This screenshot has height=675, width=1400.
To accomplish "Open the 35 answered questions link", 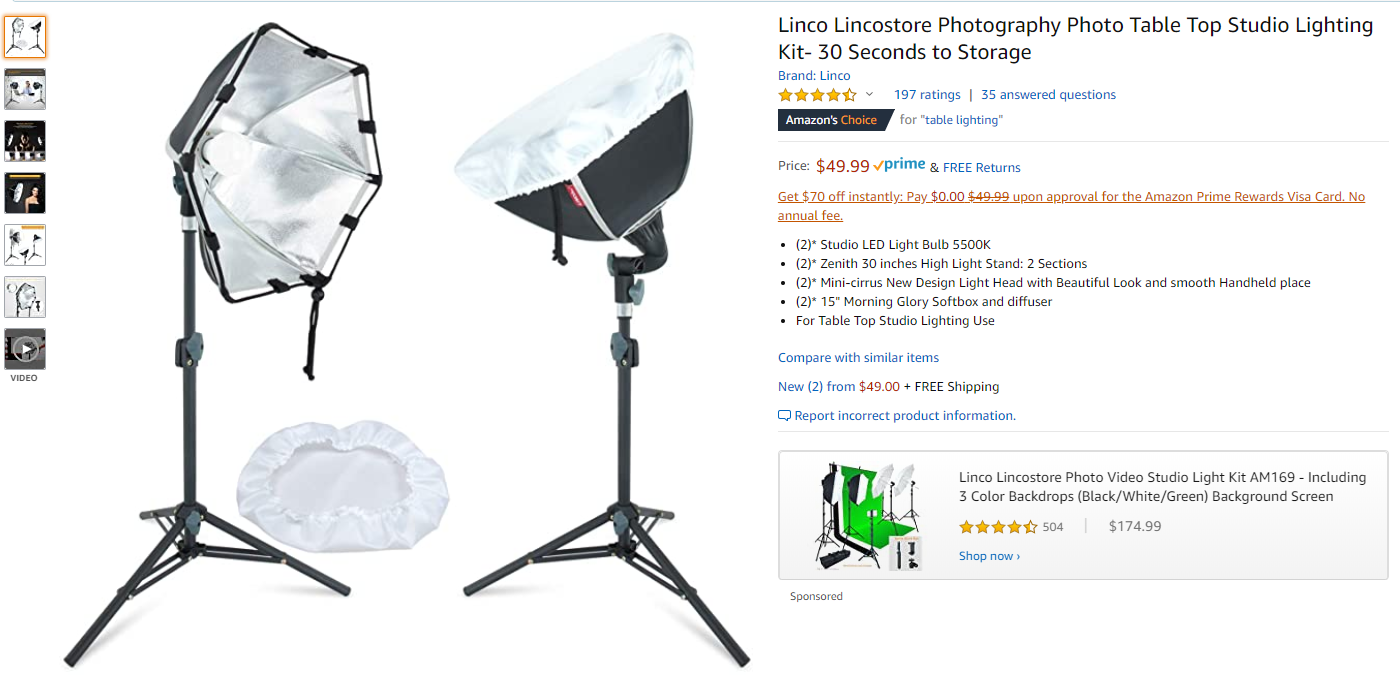I will pos(1048,95).
